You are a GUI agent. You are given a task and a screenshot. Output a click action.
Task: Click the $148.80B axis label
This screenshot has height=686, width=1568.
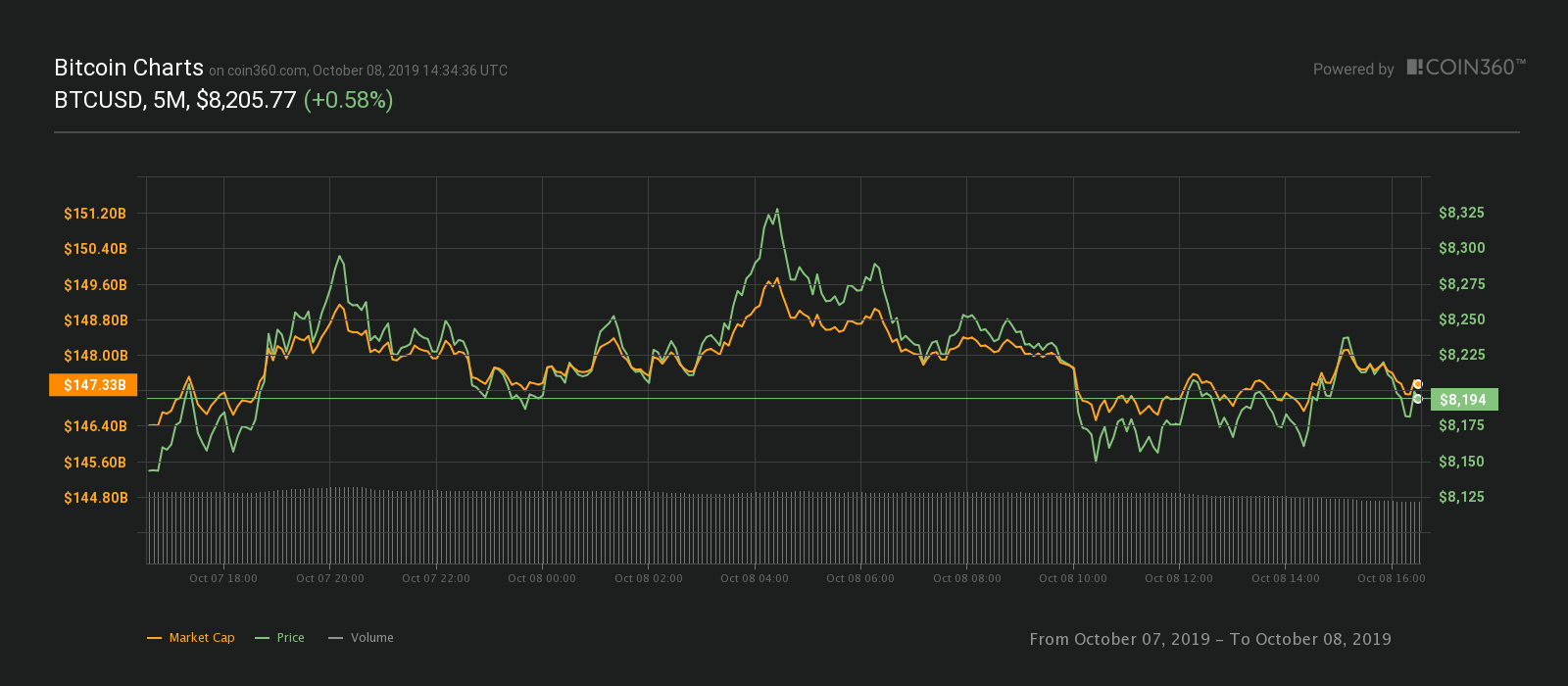(95, 320)
